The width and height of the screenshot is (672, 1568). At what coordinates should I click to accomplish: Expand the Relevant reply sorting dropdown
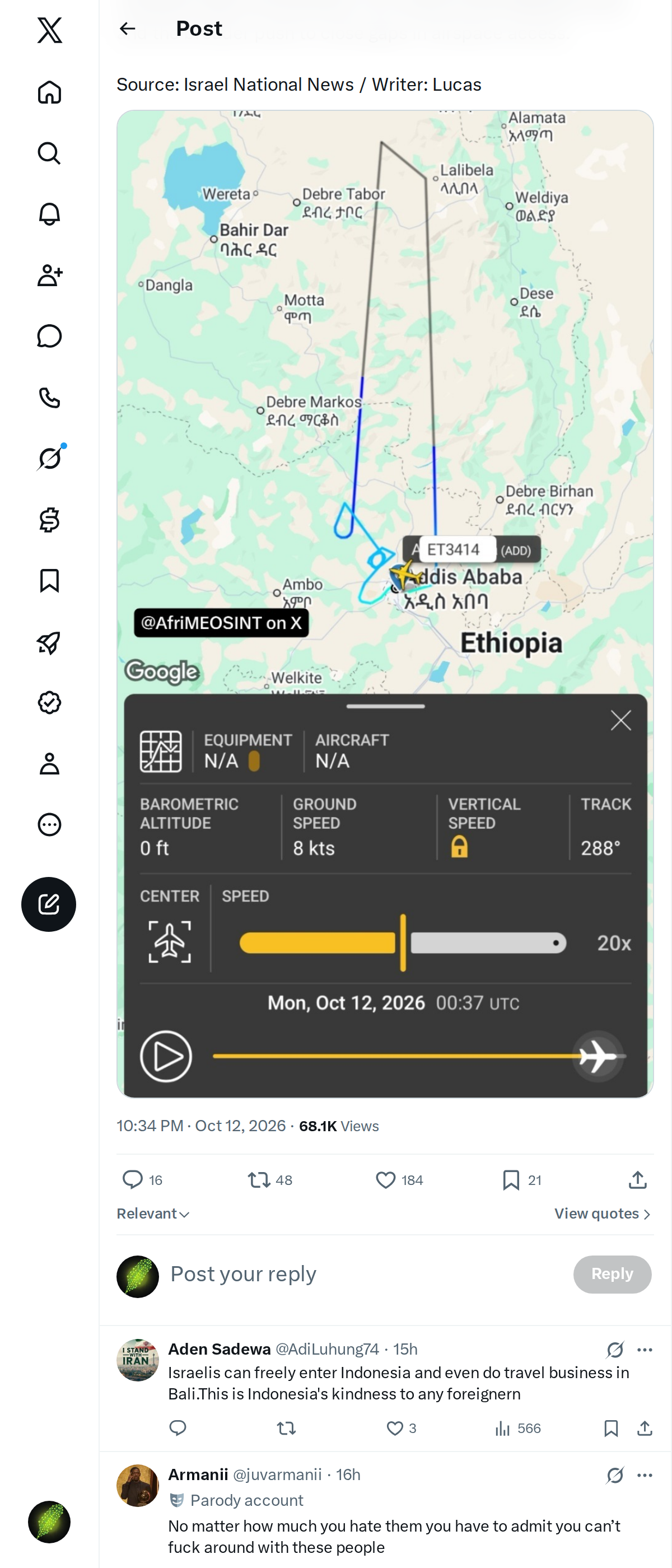(153, 1214)
